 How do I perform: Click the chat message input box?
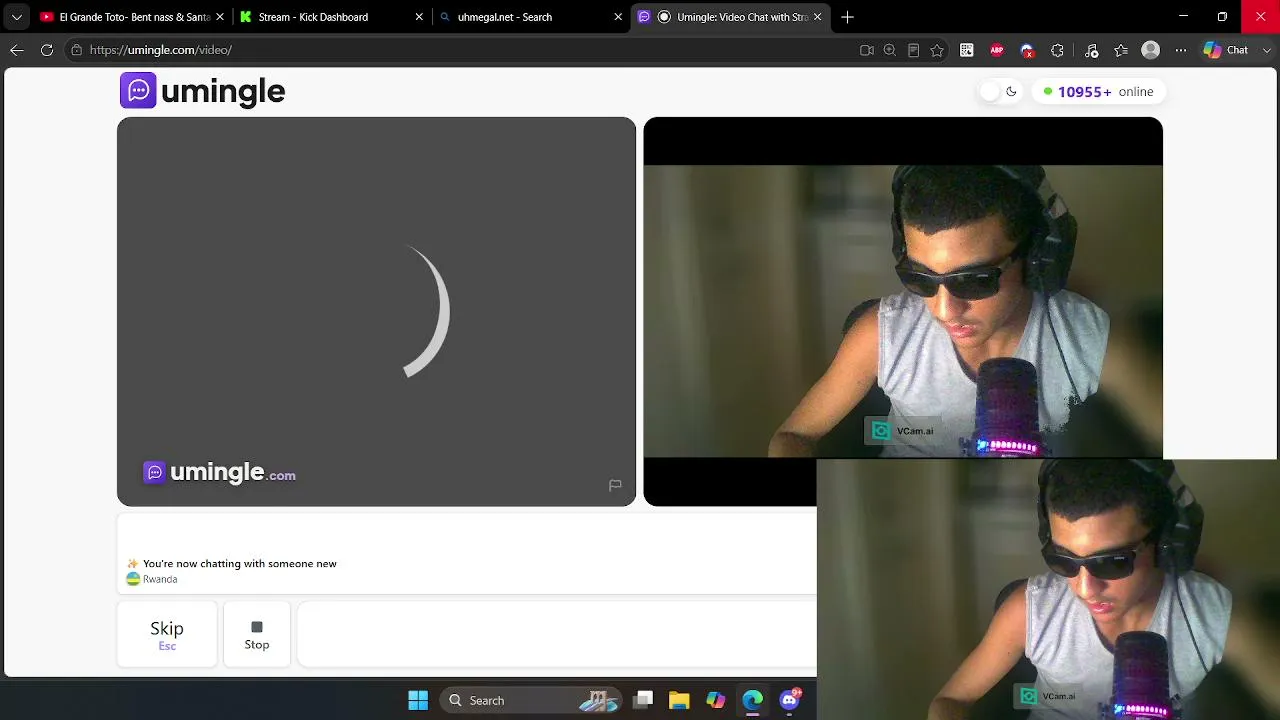tap(557, 635)
